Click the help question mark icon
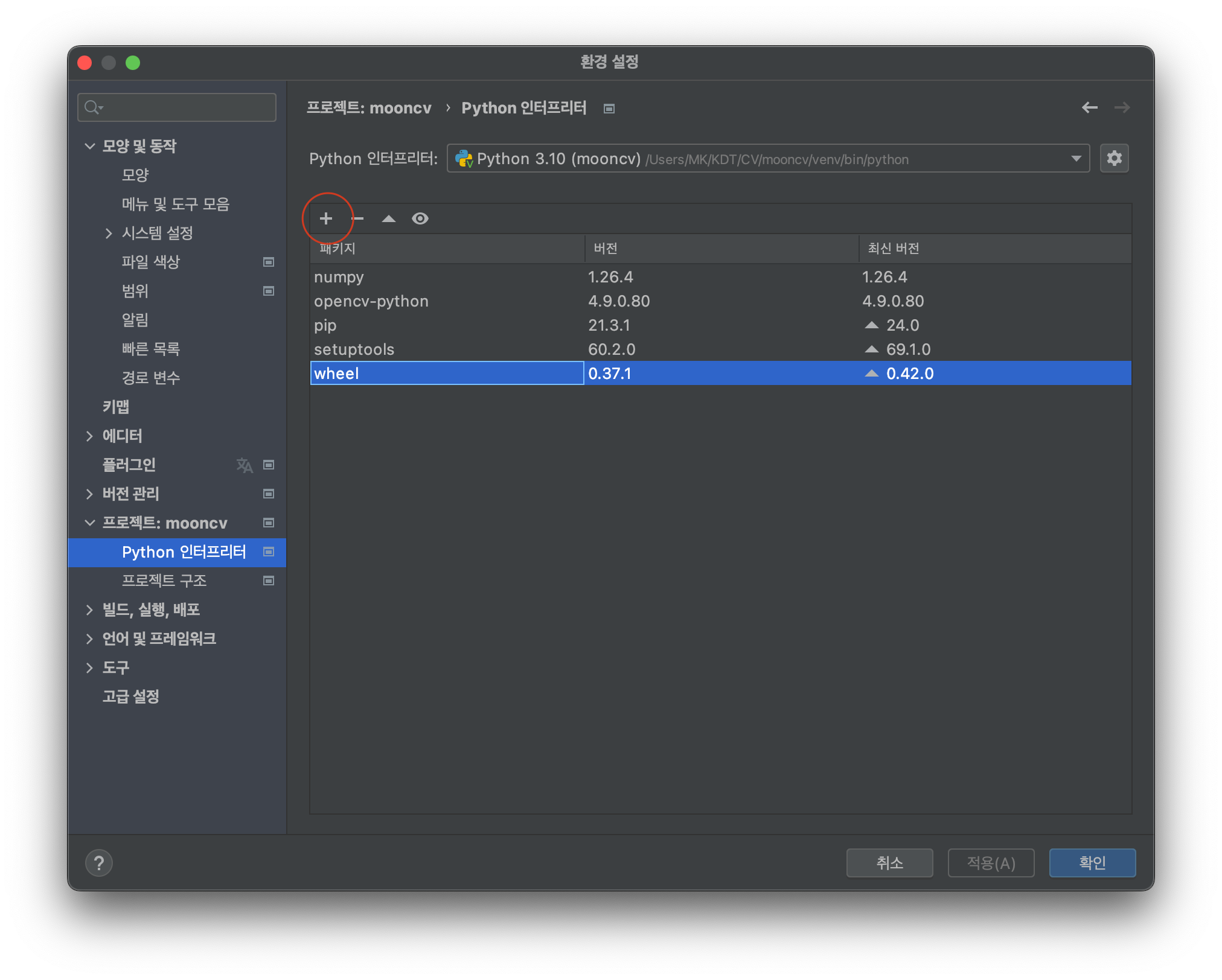 pos(99,863)
